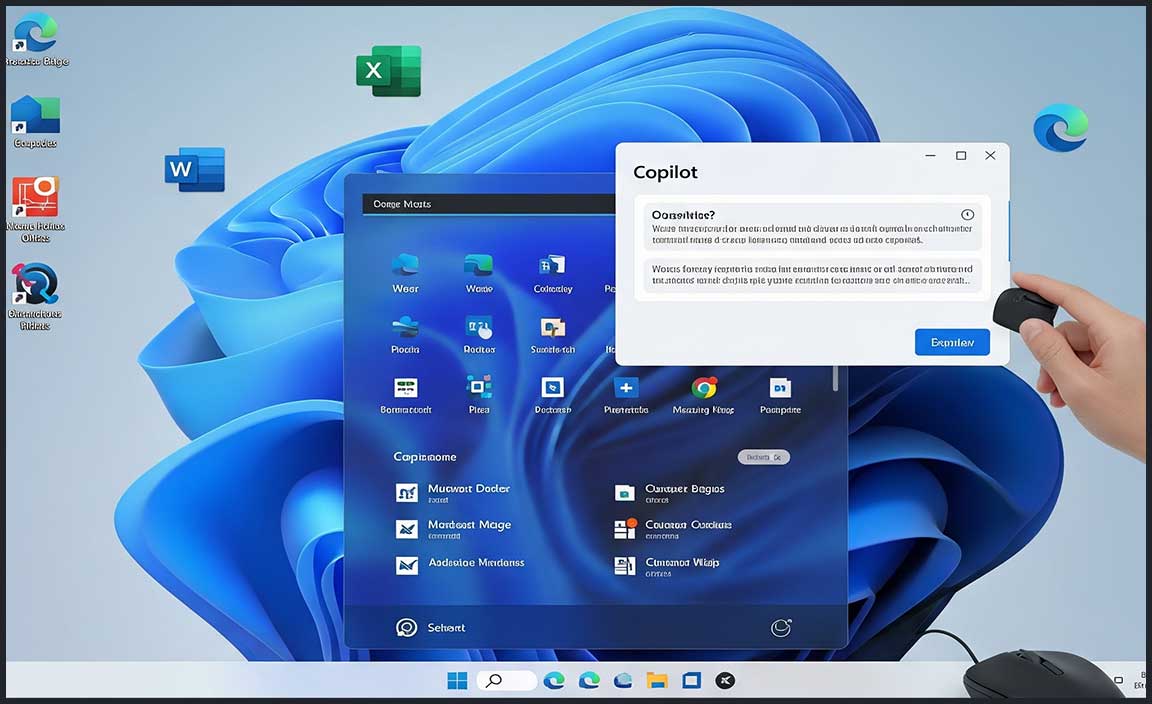Open the Aodeaiae Mtndanss recommended item
Screen dimensions: 1152x704
461,564
